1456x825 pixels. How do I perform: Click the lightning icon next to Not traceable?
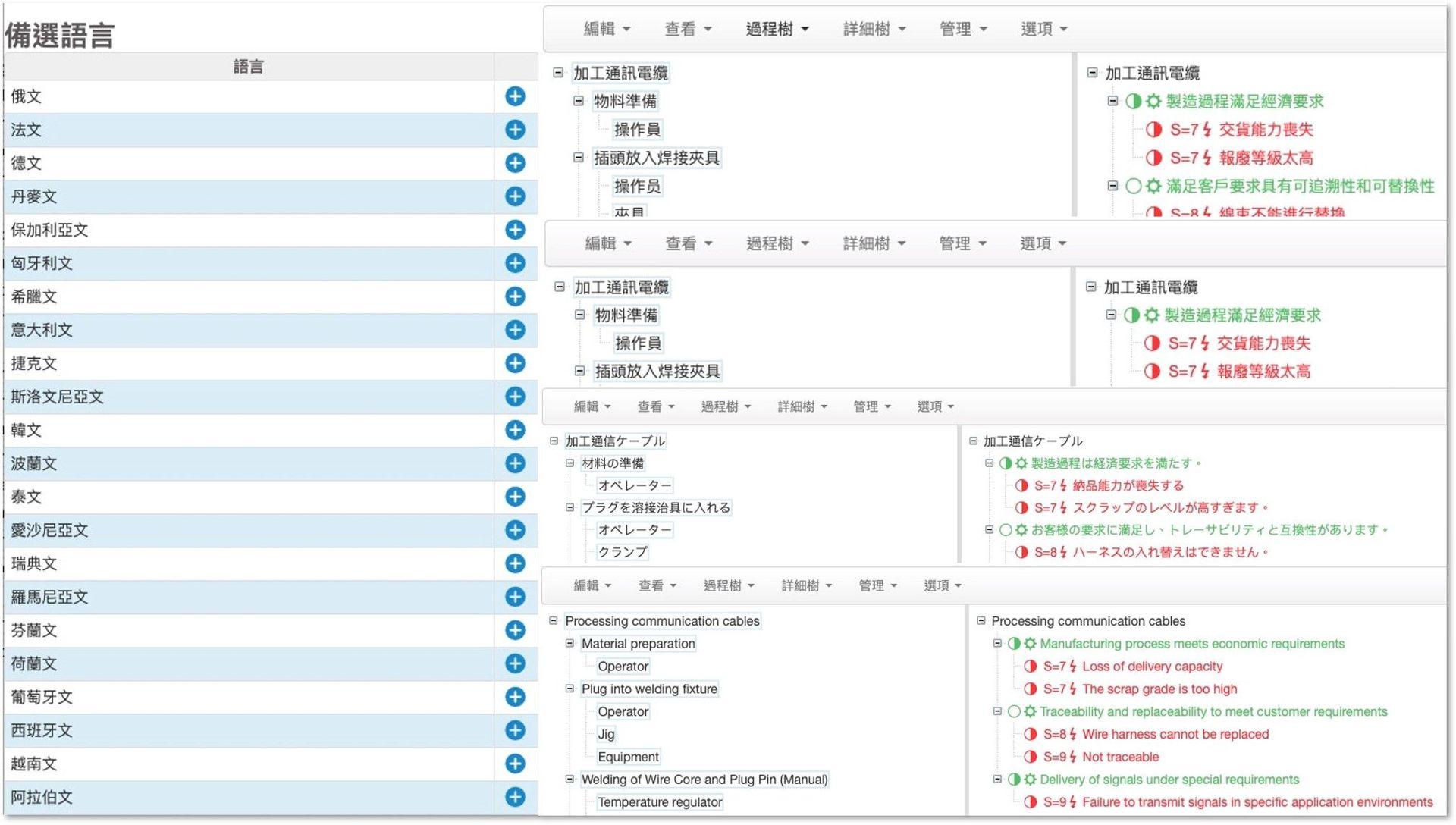(x=1072, y=757)
